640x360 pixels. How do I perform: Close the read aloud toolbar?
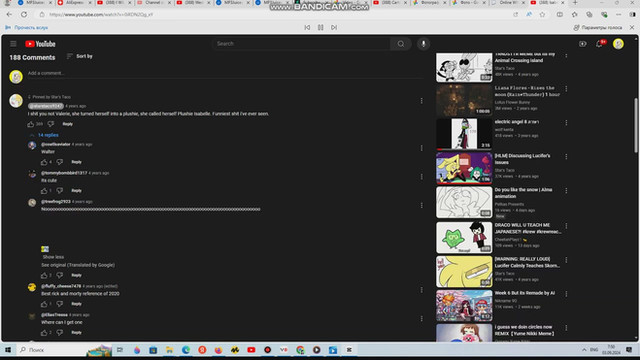[632, 27]
